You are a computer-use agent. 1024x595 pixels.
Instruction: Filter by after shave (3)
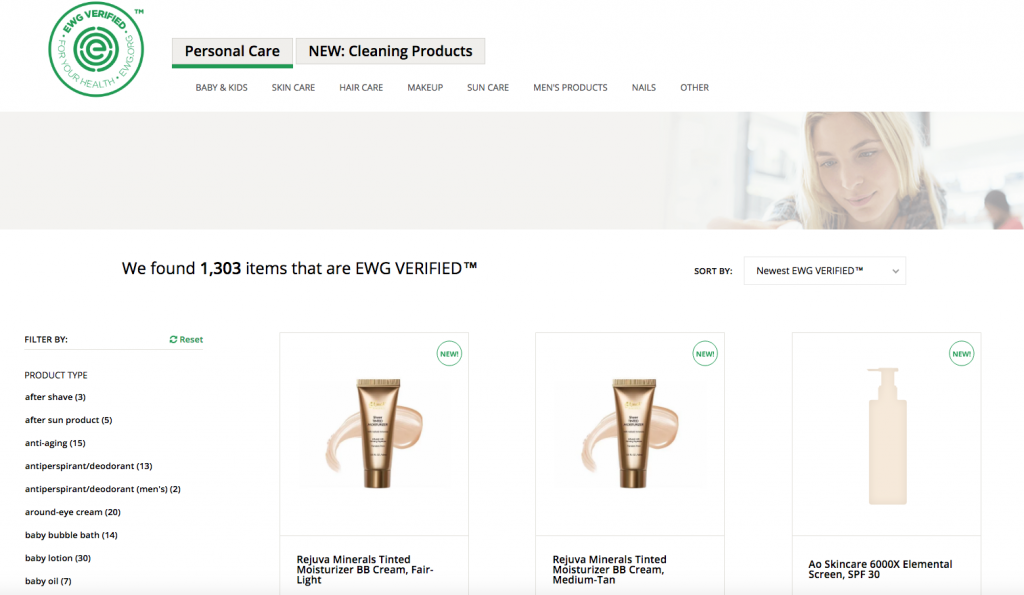56,397
